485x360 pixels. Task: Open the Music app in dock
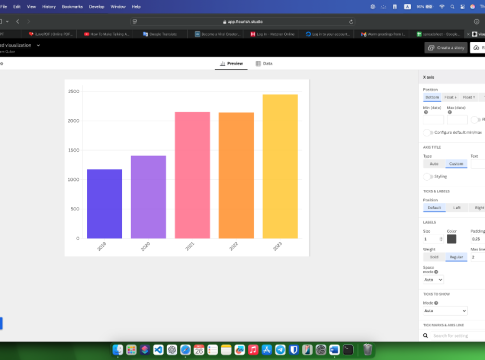253,350
